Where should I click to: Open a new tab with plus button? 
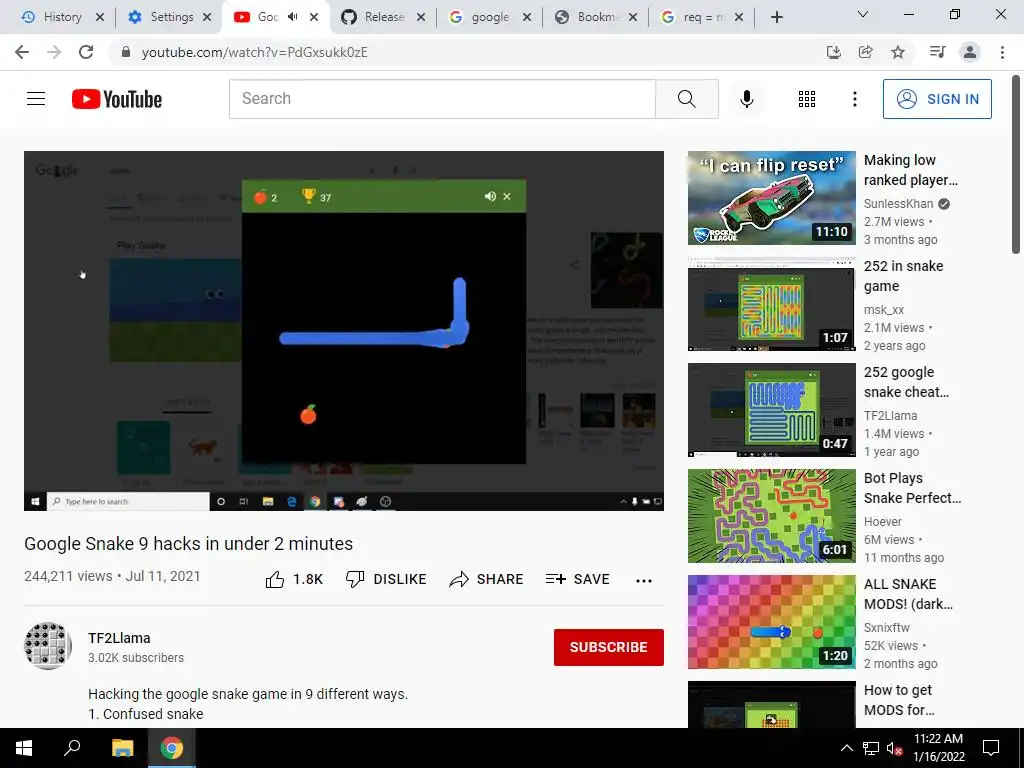pyautogui.click(x=776, y=18)
